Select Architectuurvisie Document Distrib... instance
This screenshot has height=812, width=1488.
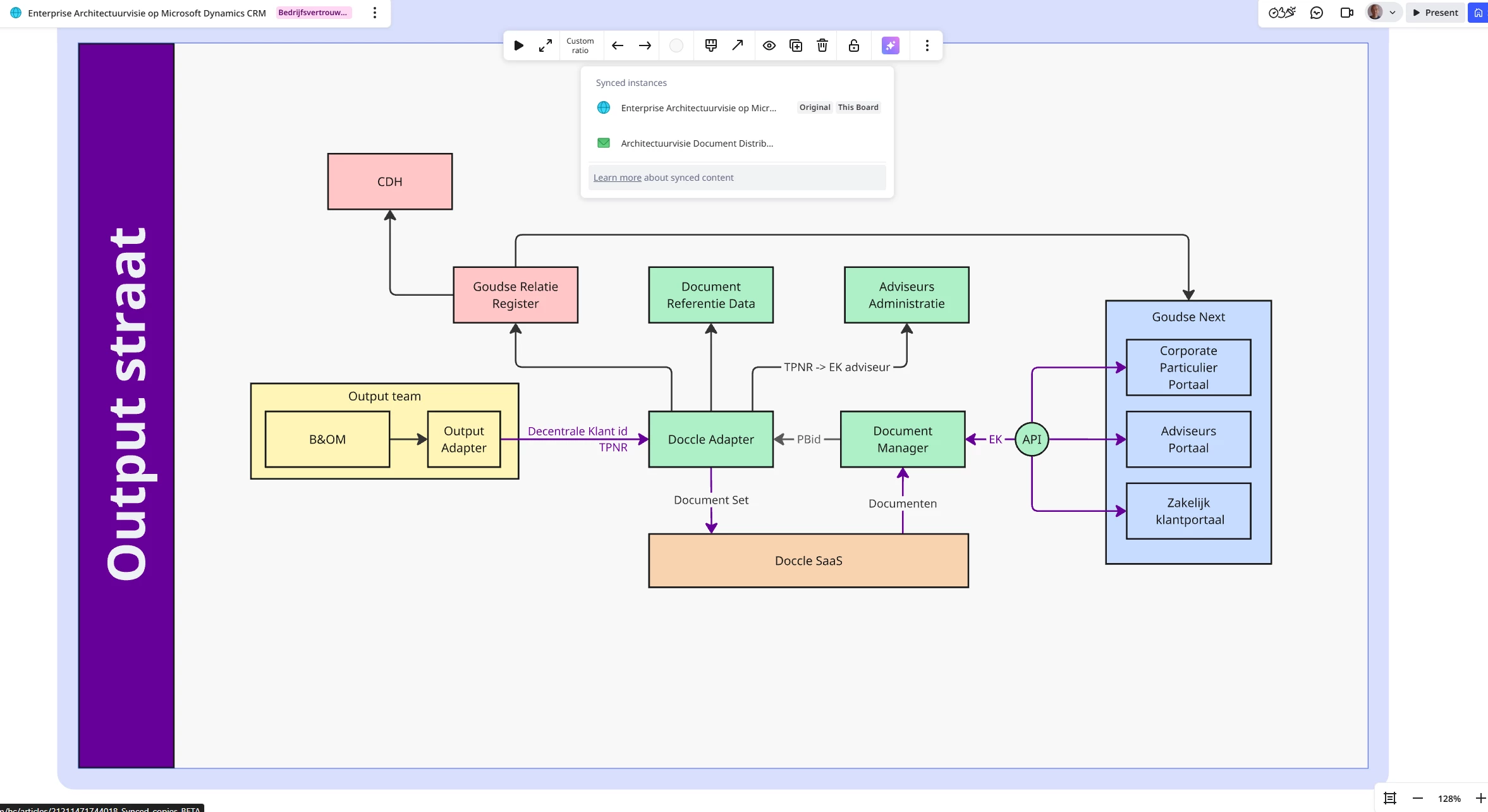pos(697,143)
